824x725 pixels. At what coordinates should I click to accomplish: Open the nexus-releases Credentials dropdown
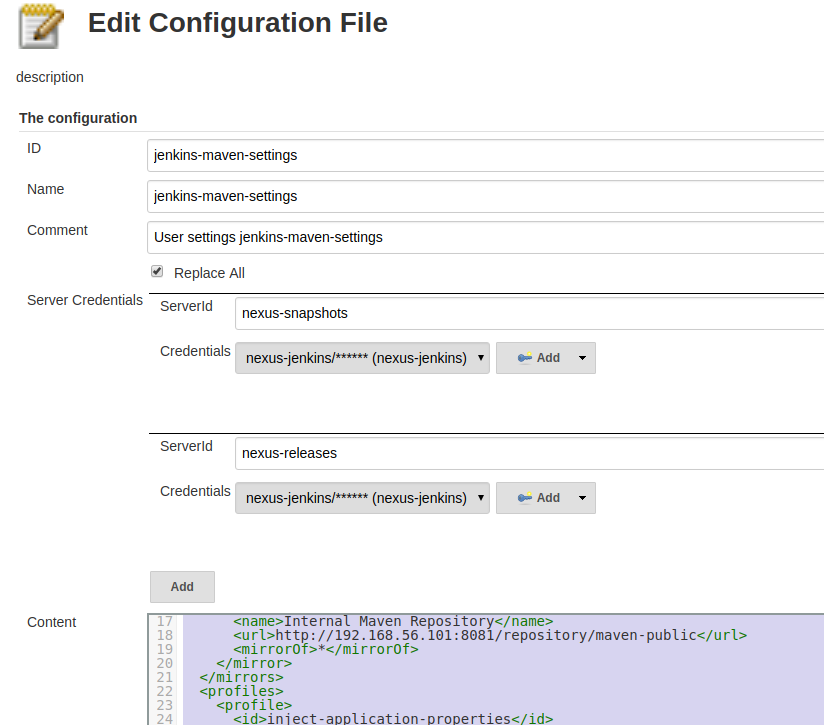(x=362, y=498)
